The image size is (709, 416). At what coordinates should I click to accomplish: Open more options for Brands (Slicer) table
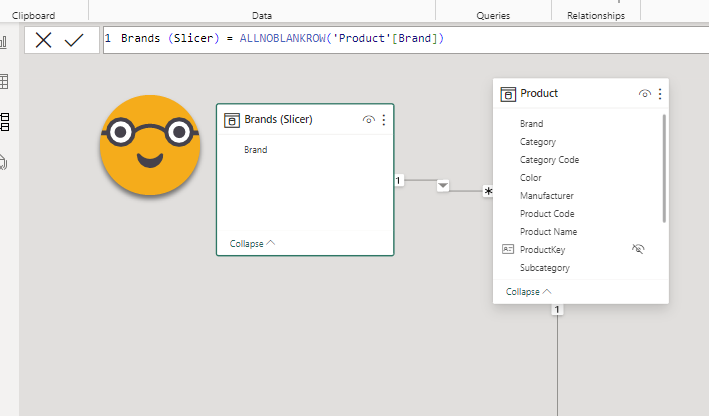click(384, 120)
